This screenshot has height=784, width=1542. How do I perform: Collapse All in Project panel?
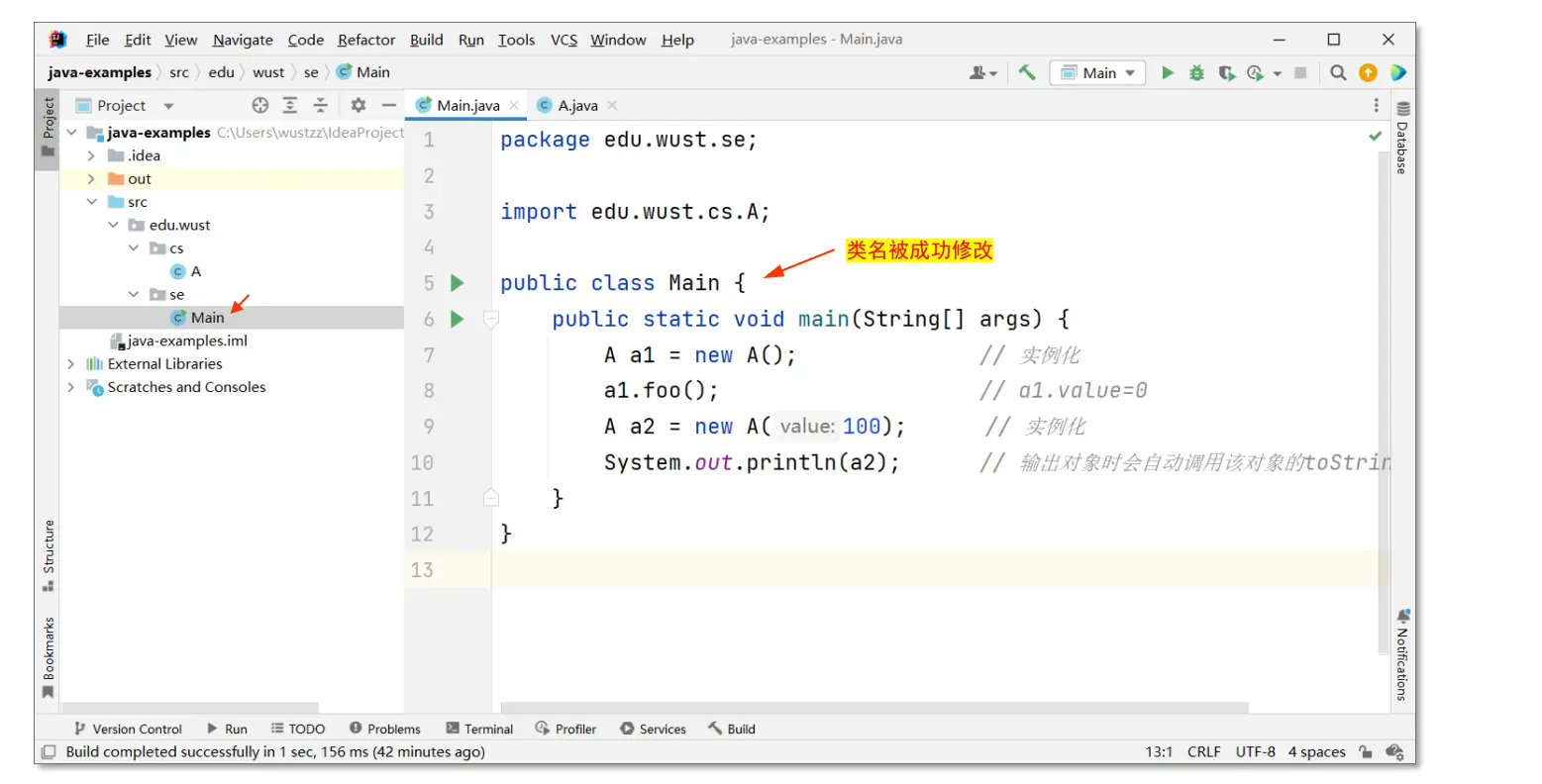[x=320, y=105]
